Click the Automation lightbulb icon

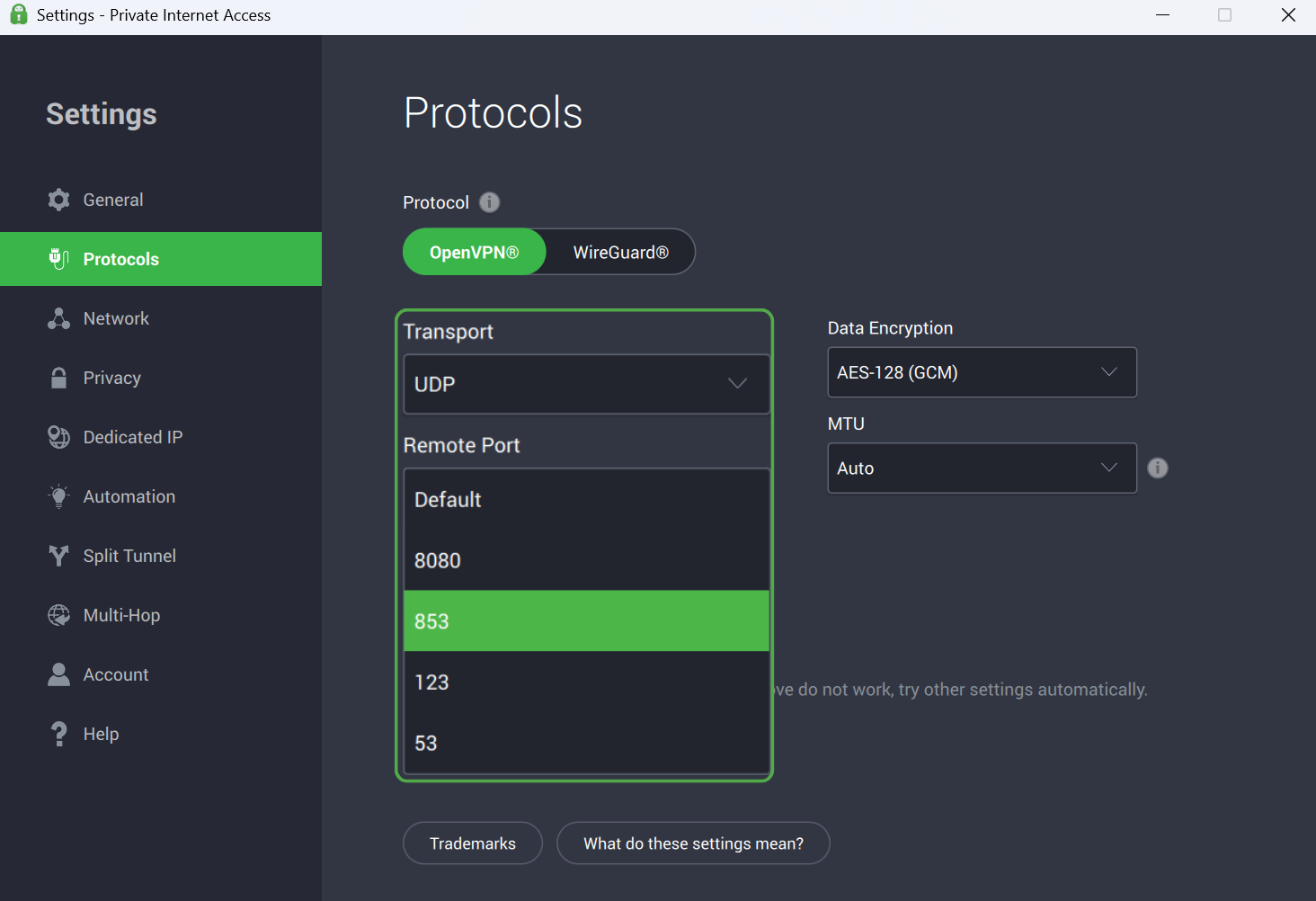click(58, 496)
